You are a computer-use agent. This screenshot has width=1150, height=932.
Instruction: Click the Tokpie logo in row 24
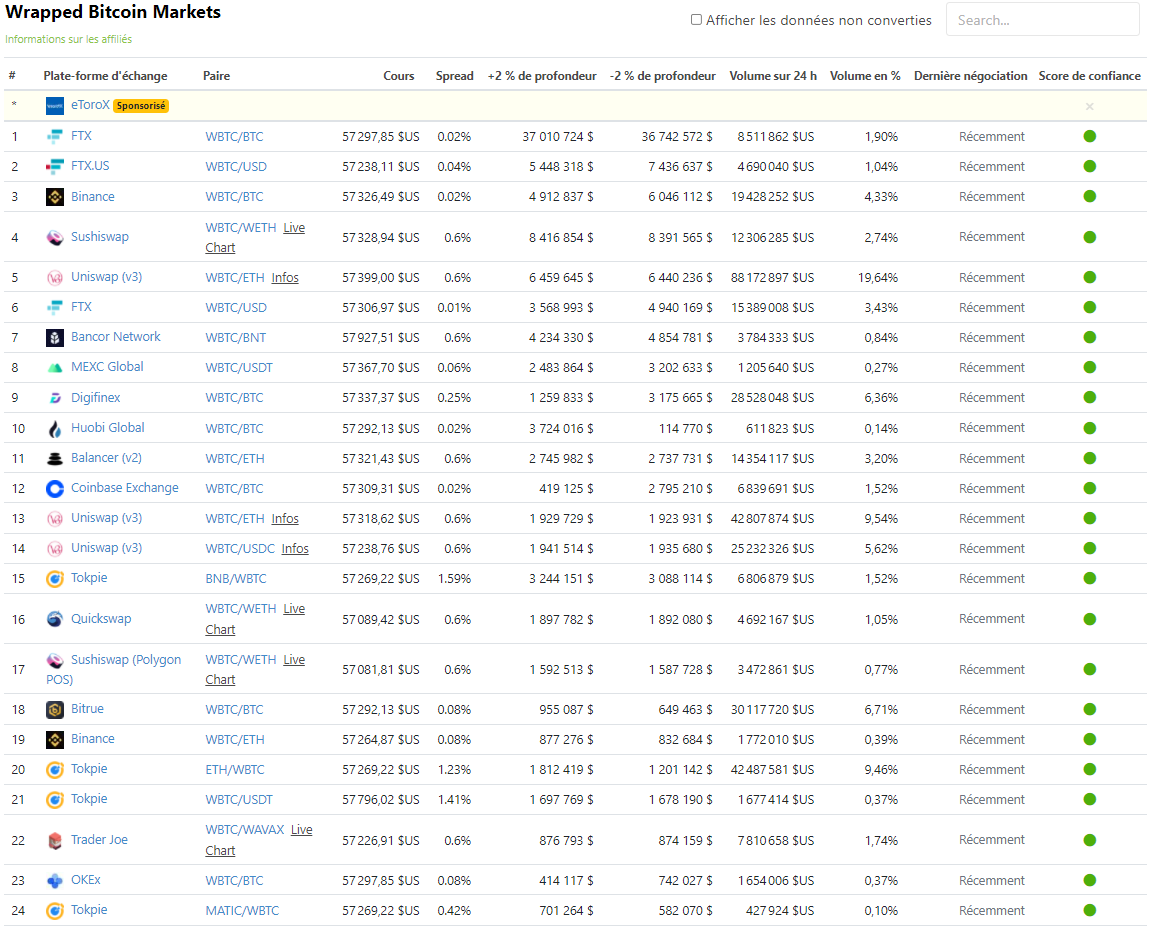tap(54, 911)
